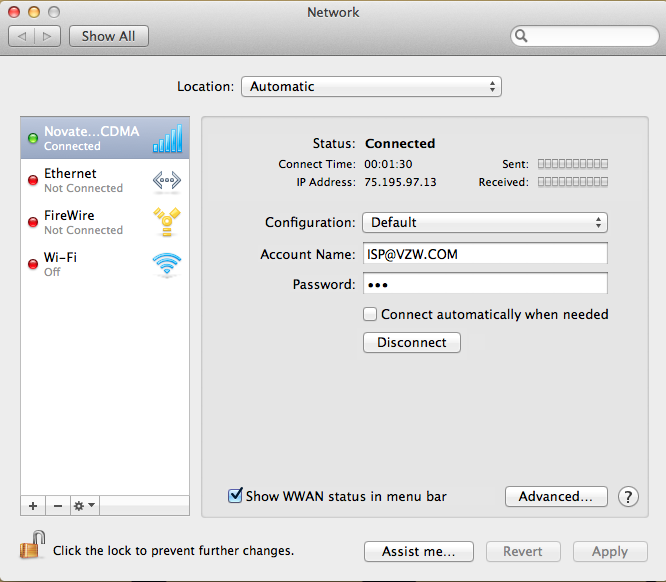Click the Password field

coord(485,283)
